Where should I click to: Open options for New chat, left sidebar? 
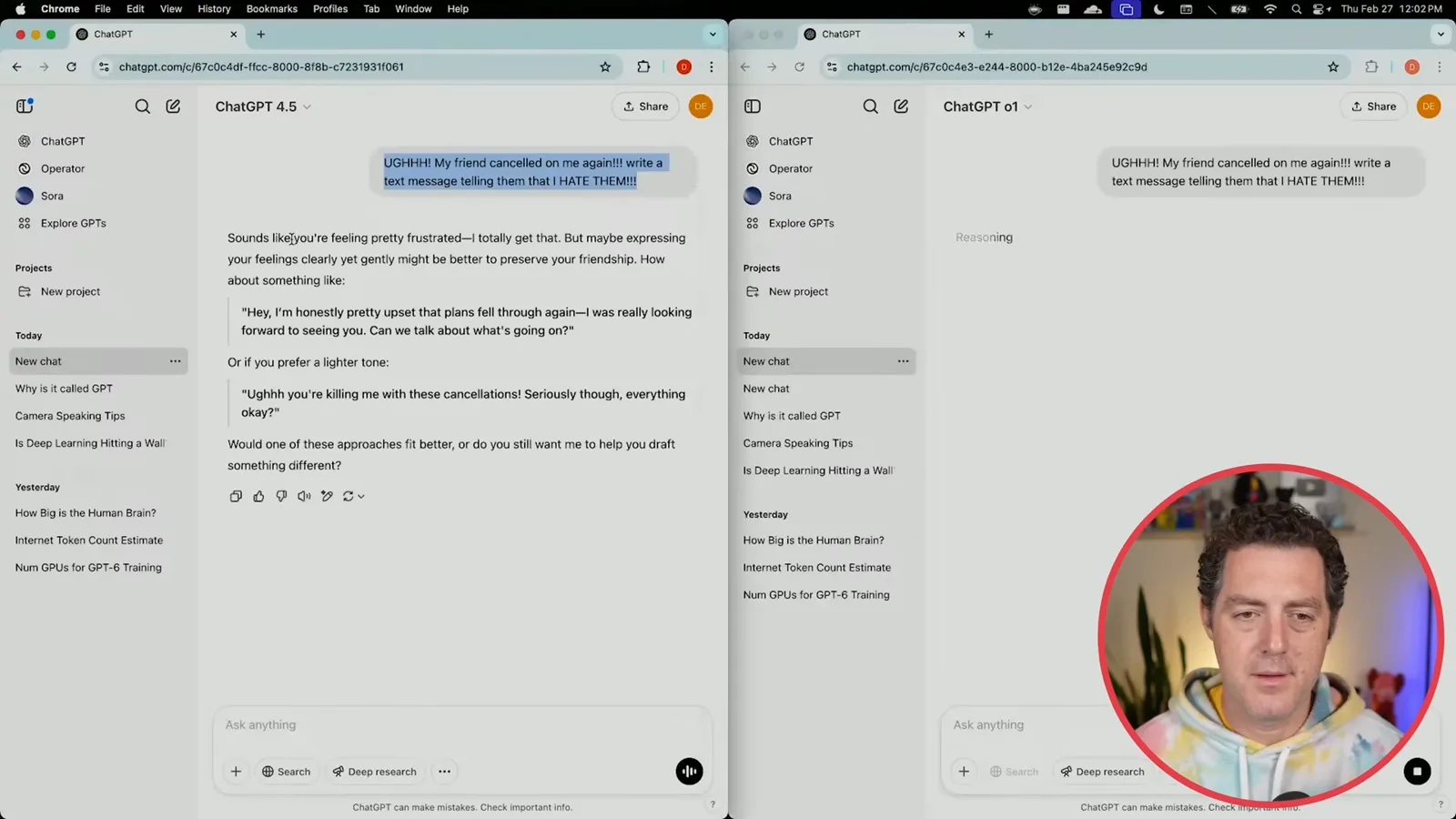(x=175, y=361)
